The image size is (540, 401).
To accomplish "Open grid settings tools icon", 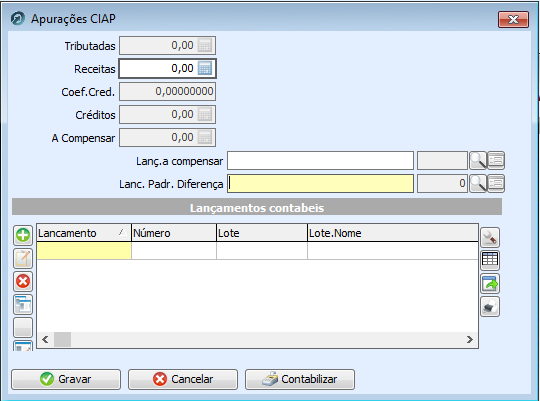I will click(x=490, y=237).
